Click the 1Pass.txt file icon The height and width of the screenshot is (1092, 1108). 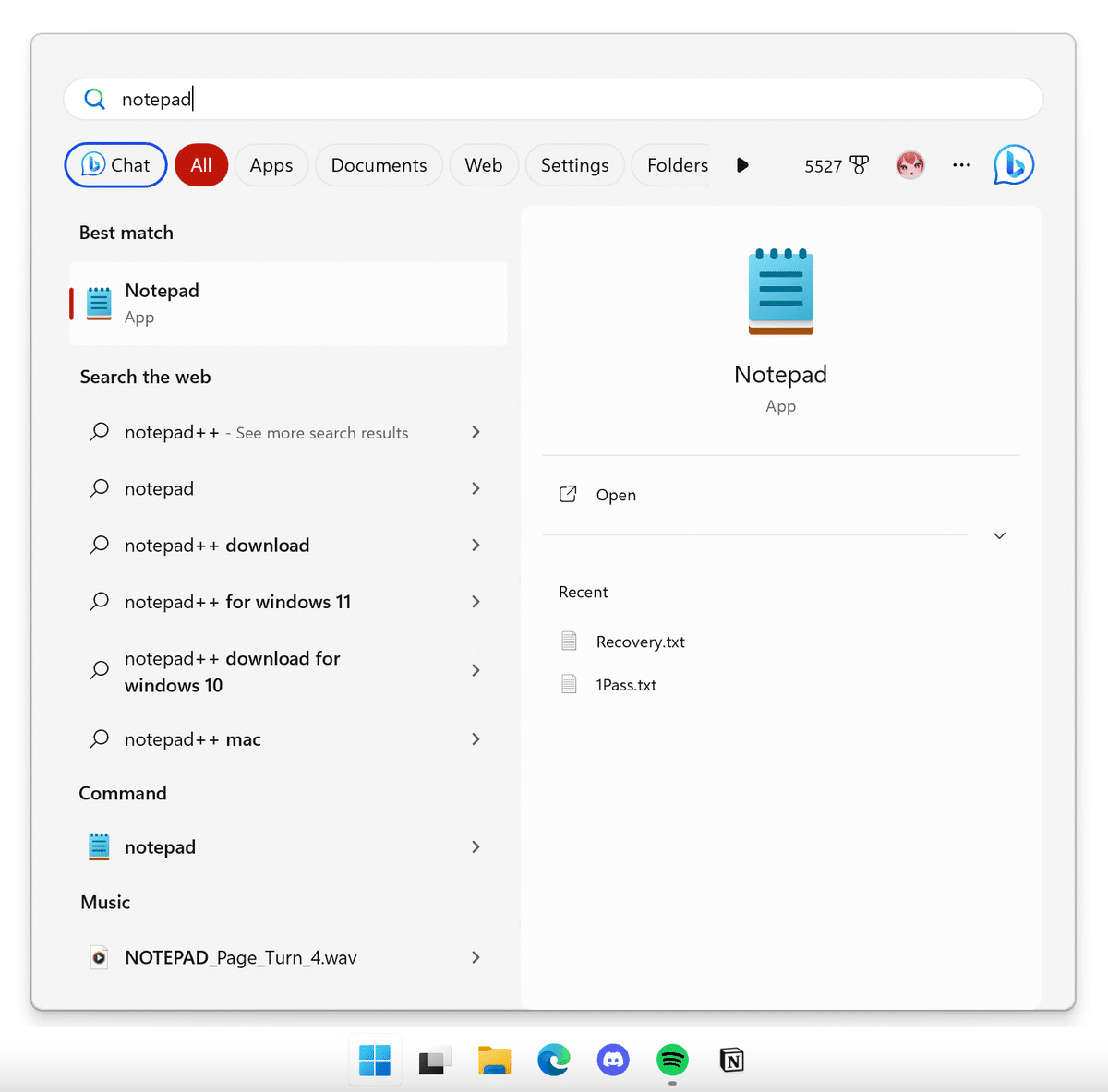pos(569,684)
